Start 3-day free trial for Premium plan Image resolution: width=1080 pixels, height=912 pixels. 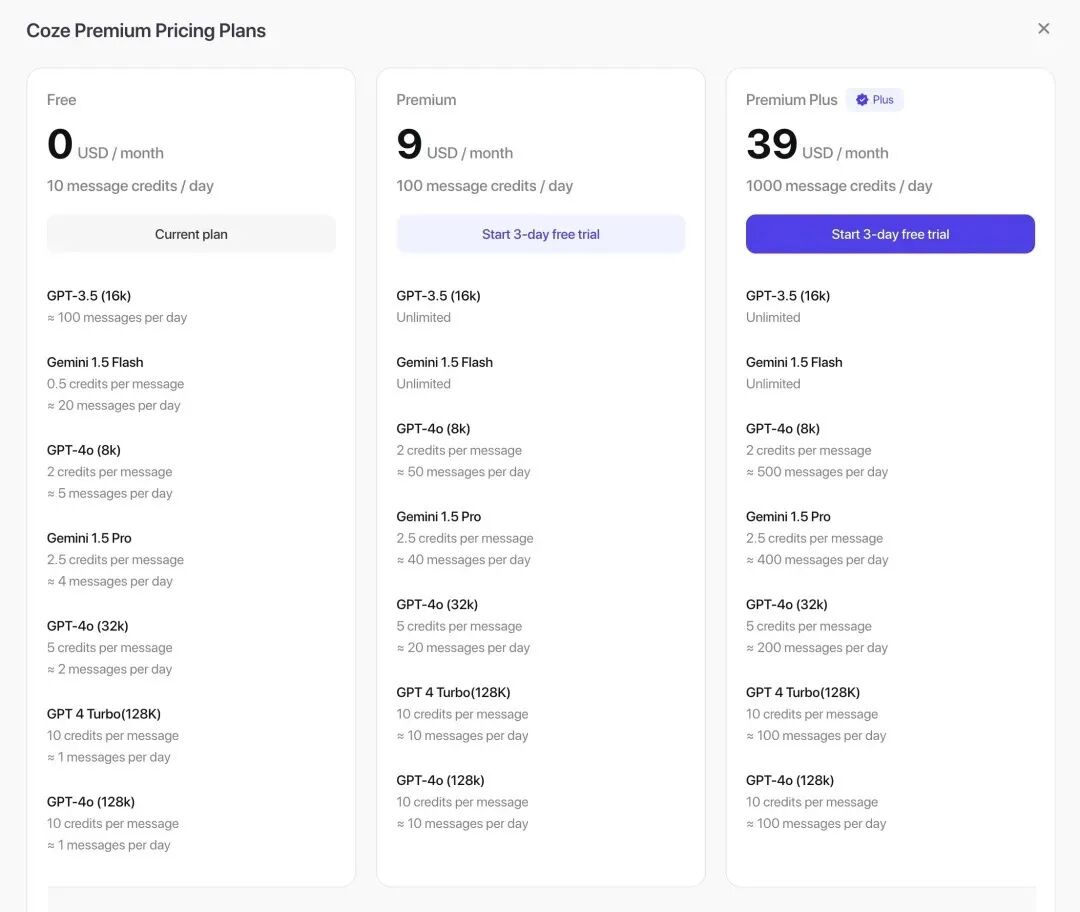click(x=540, y=234)
